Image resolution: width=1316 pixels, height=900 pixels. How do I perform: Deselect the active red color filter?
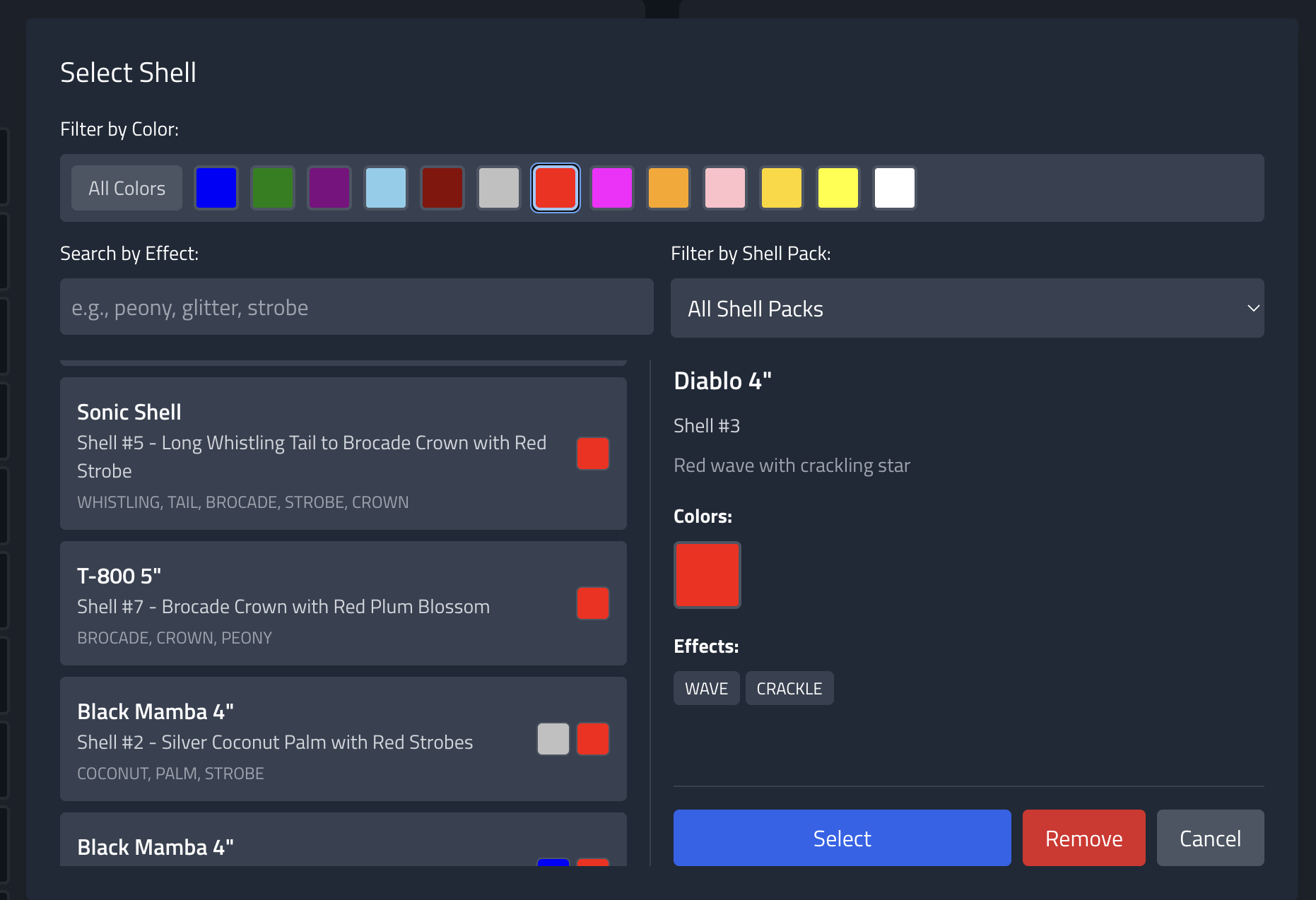pyautogui.click(x=556, y=187)
